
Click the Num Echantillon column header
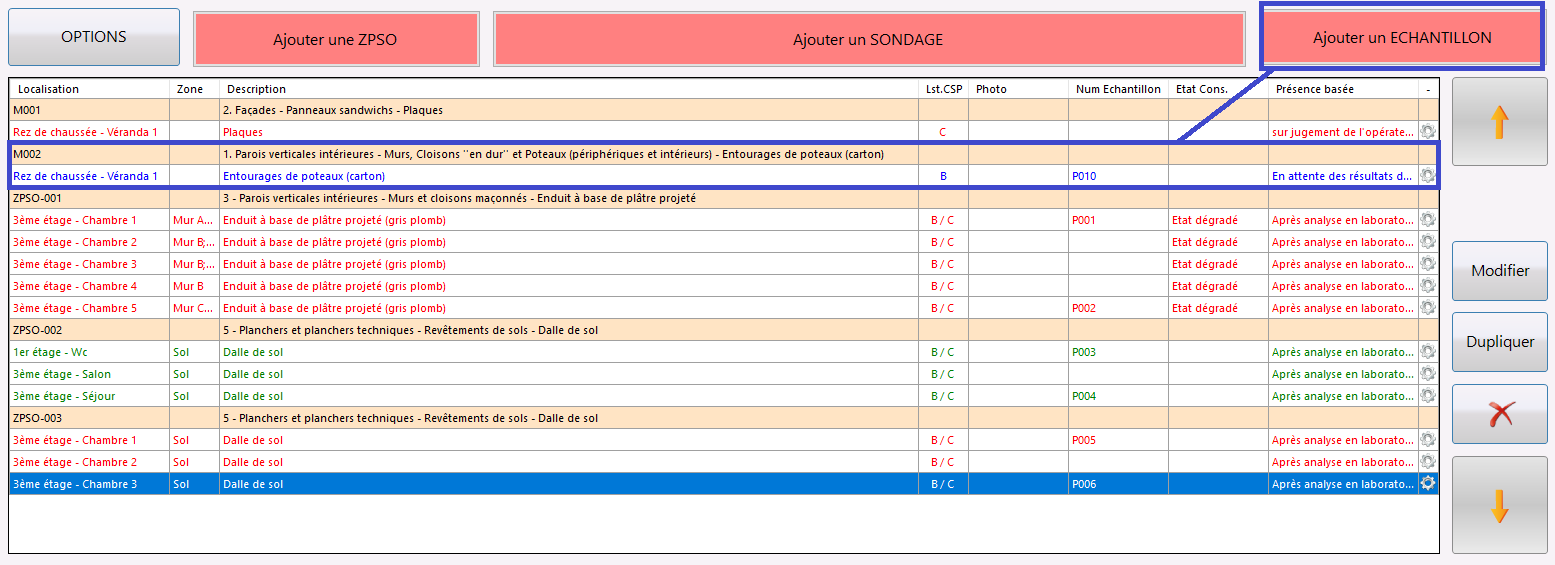[x=1118, y=89]
